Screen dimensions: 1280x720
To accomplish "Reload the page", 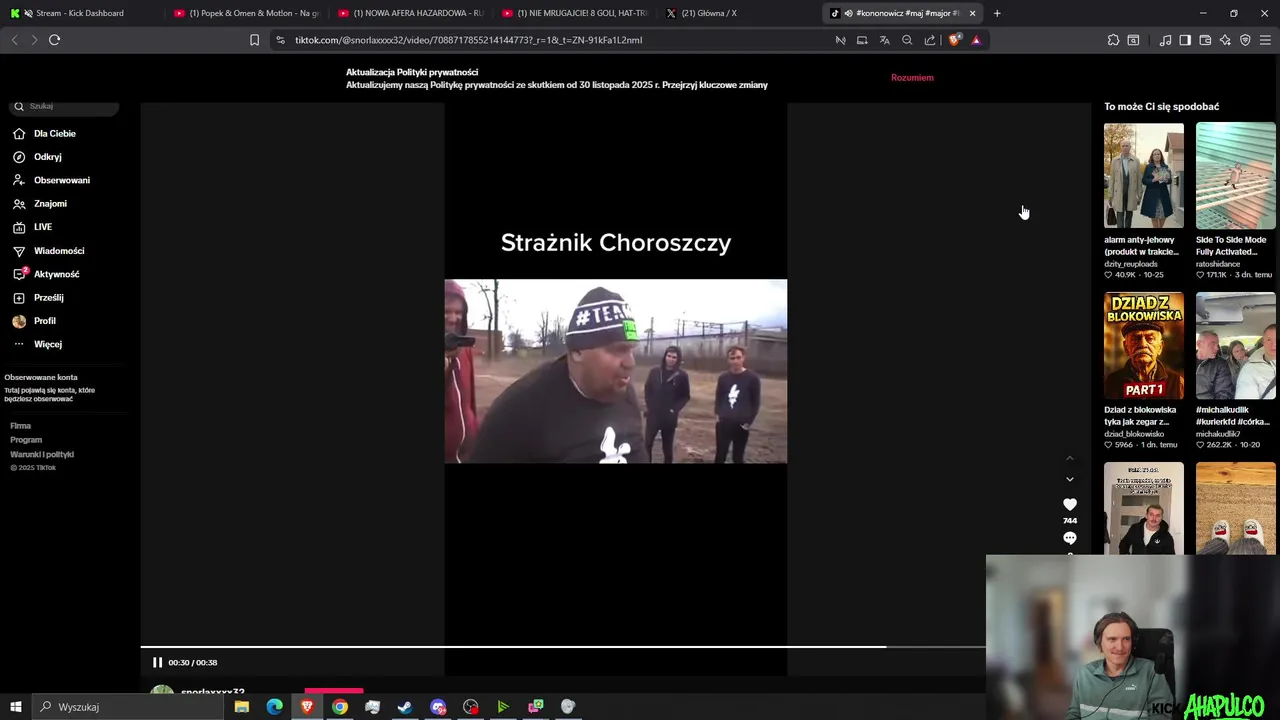I will point(54,40).
